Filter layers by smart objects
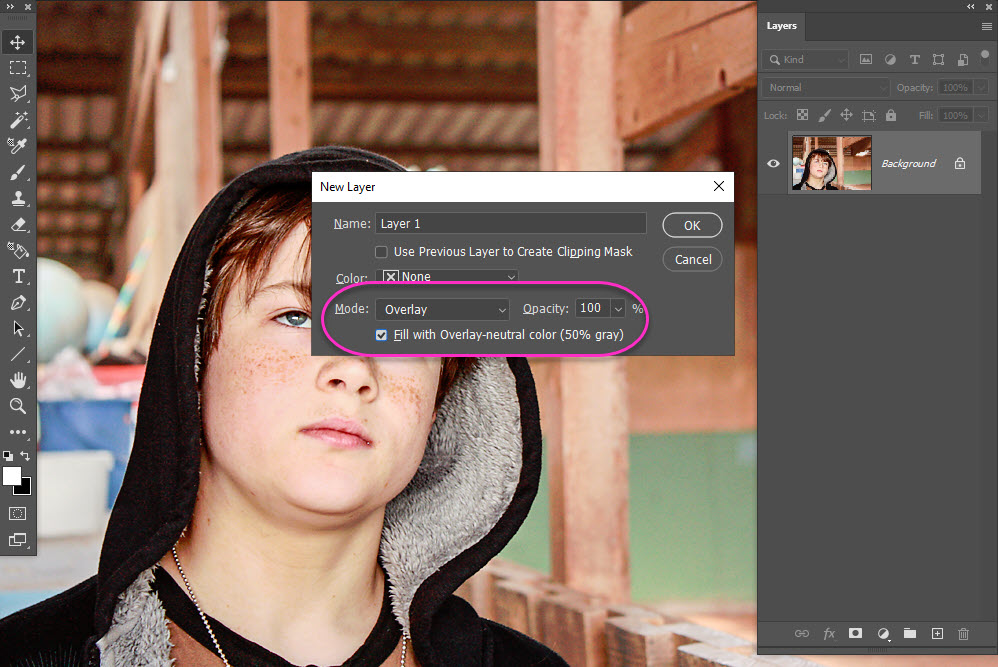Image resolution: width=998 pixels, height=667 pixels. coord(963,59)
